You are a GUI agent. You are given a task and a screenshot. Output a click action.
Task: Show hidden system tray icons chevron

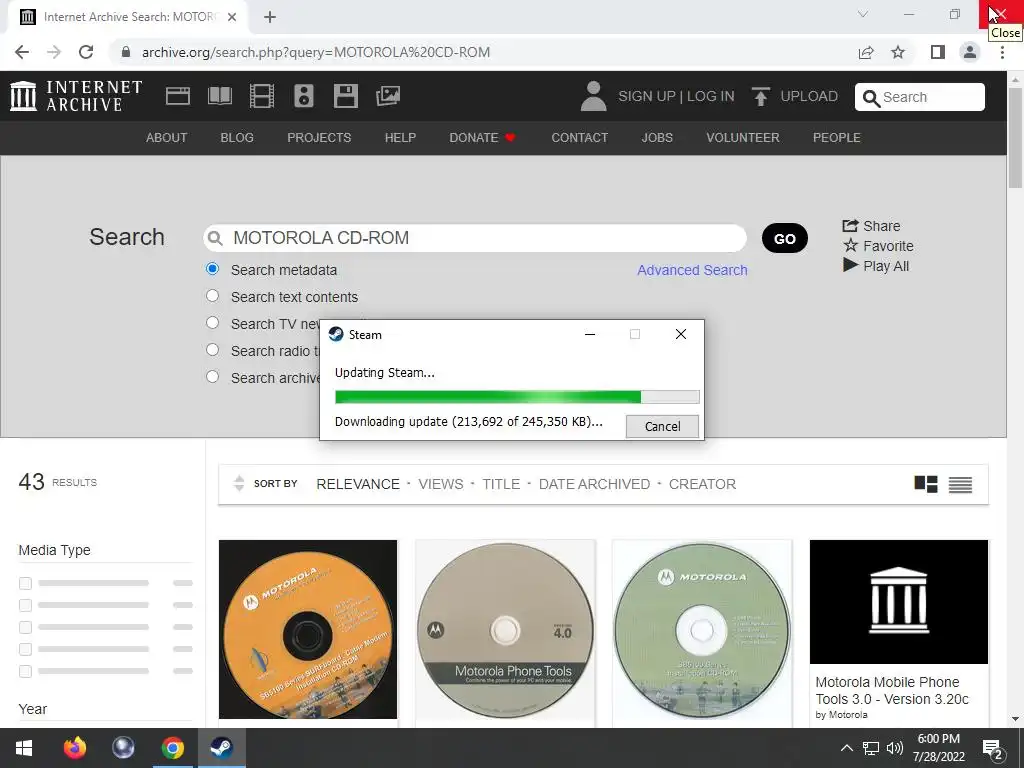(x=846, y=748)
